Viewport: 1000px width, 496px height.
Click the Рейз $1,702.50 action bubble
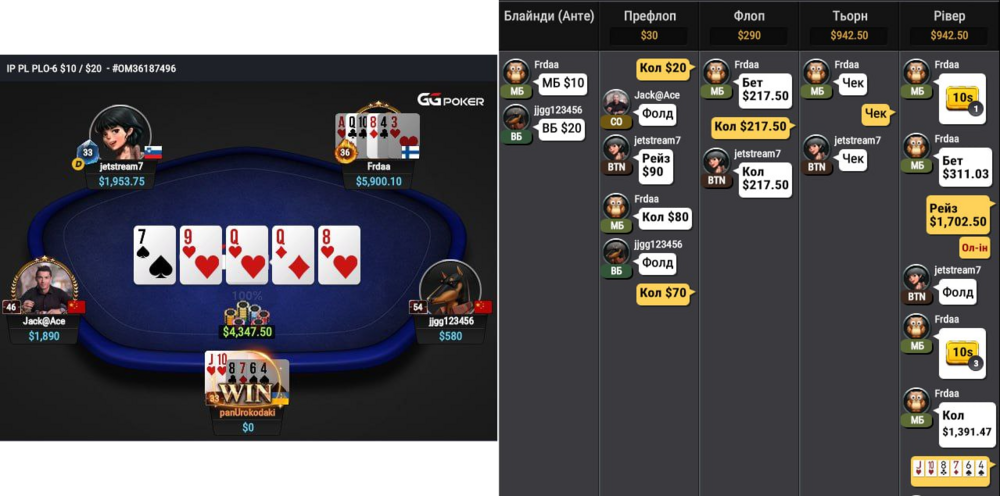(x=959, y=215)
